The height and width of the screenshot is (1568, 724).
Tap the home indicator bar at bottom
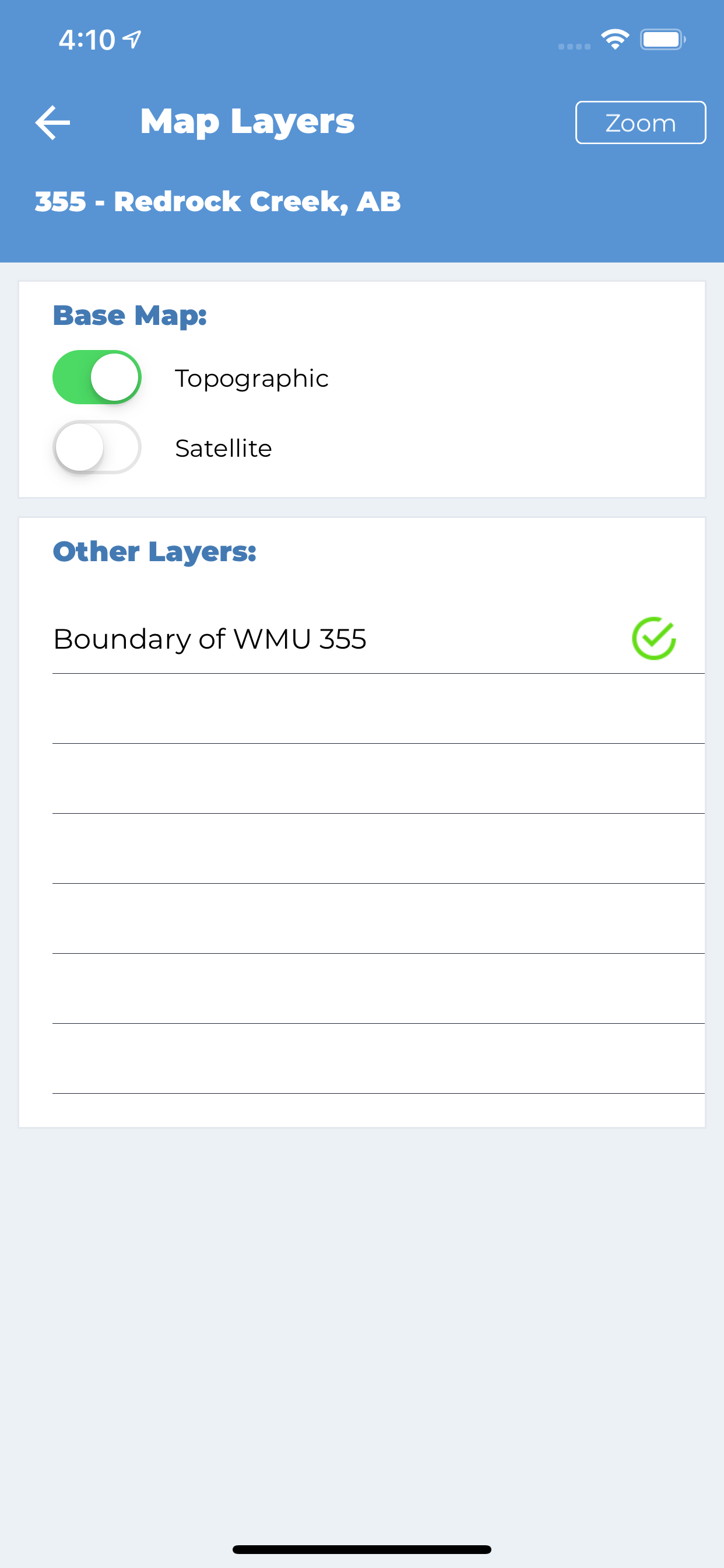point(361,1549)
